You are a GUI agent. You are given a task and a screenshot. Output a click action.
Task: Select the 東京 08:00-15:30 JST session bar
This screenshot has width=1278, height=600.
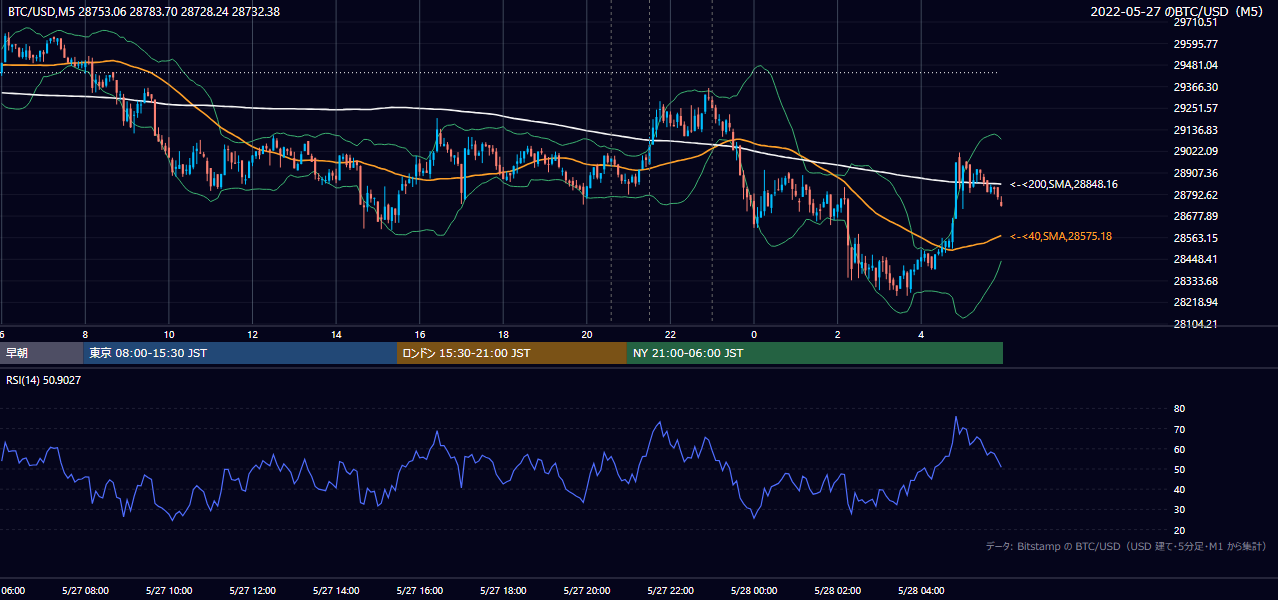tap(240, 353)
